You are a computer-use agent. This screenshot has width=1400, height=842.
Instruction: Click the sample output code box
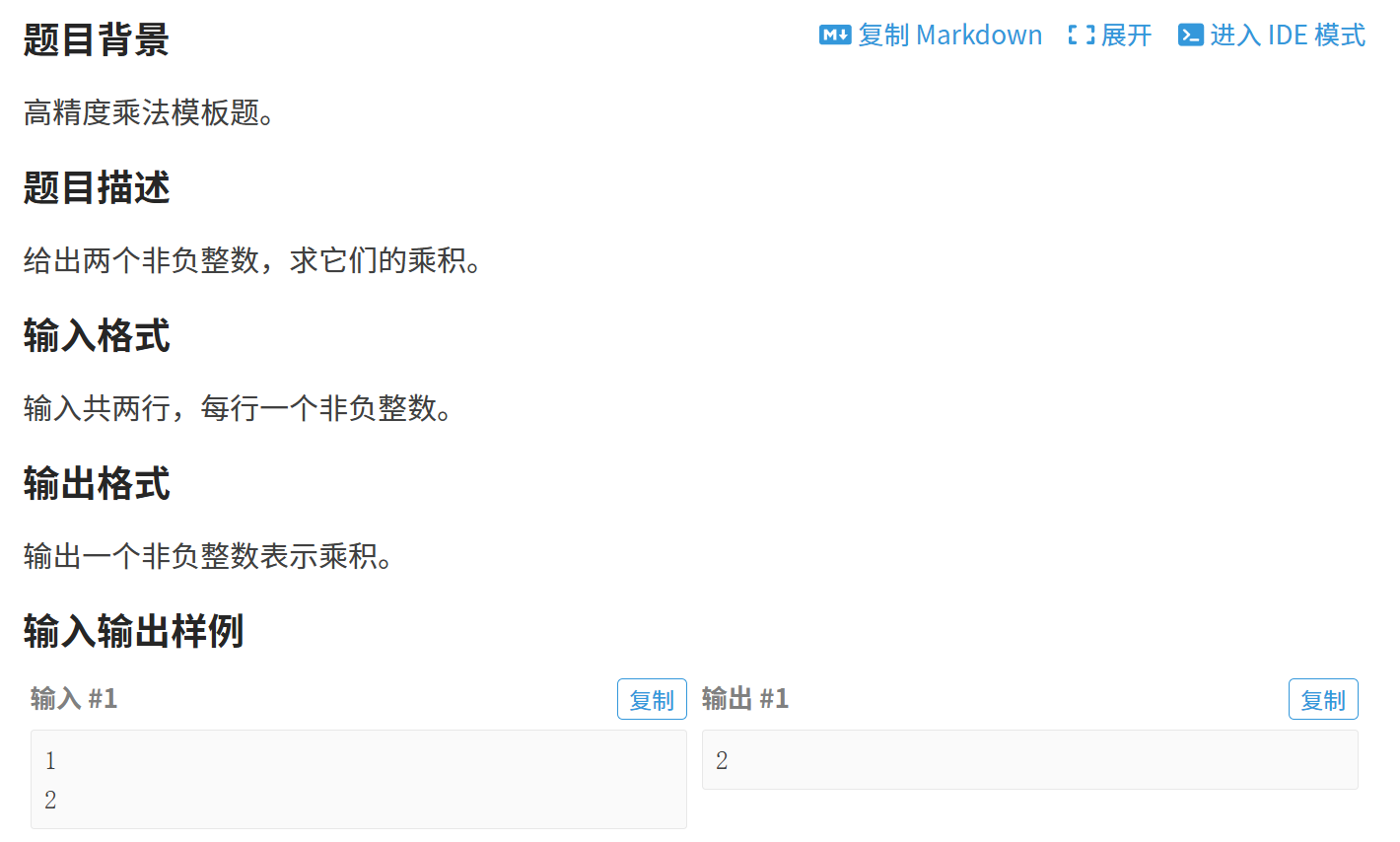point(1030,759)
